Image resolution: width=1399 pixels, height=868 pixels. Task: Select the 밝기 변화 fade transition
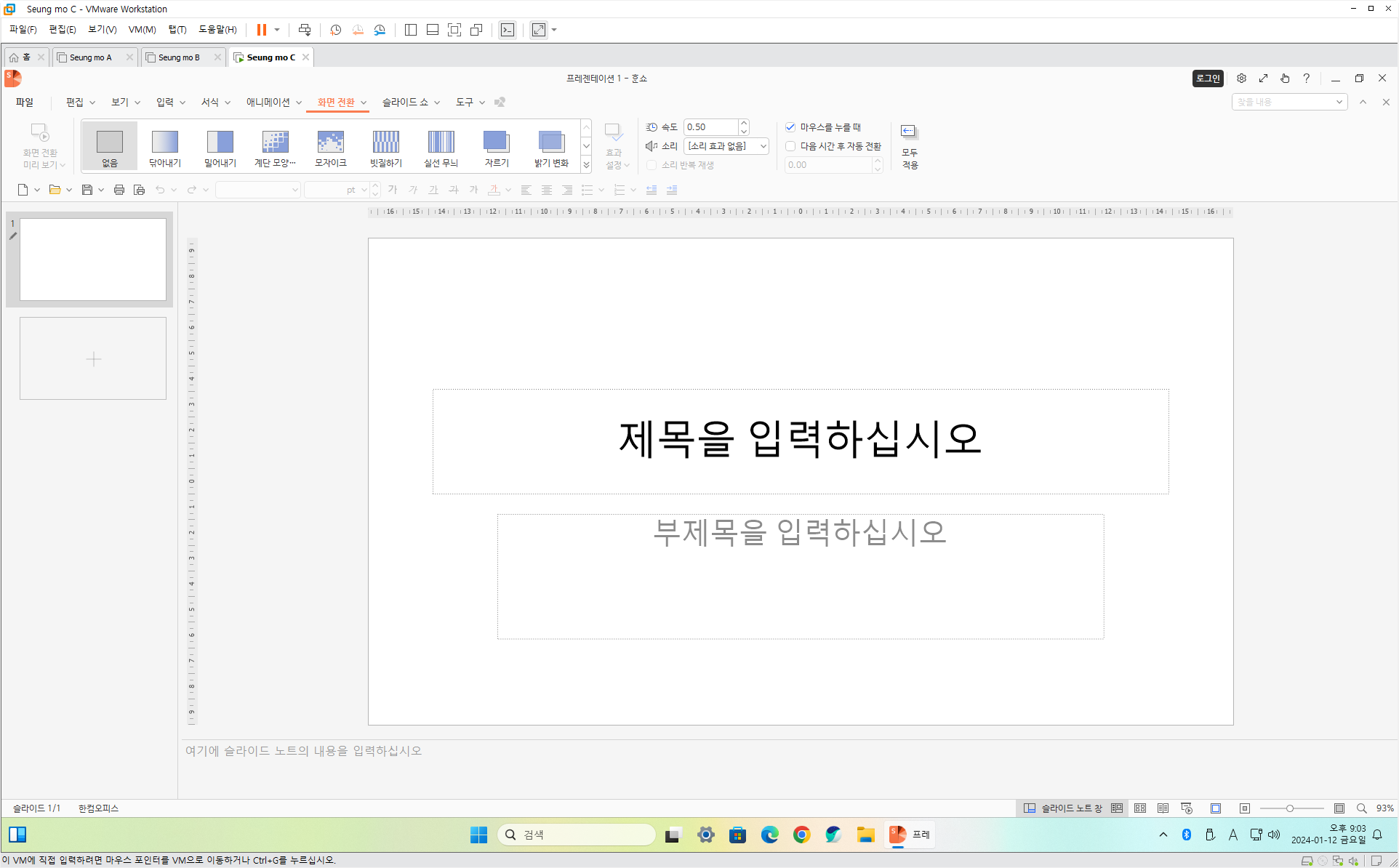(x=551, y=147)
